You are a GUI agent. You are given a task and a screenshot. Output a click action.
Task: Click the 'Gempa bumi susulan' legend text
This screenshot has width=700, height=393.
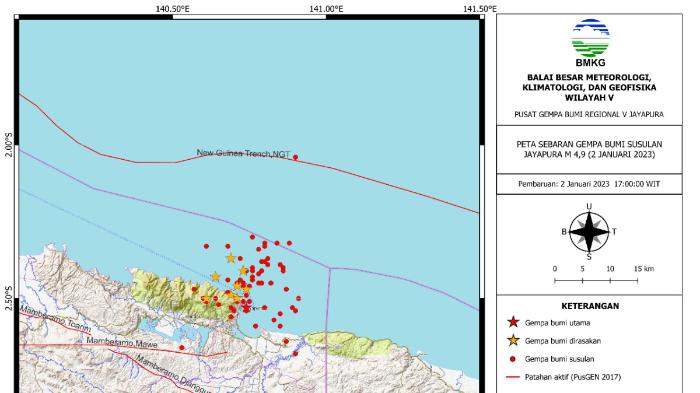[x=559, y=359]
